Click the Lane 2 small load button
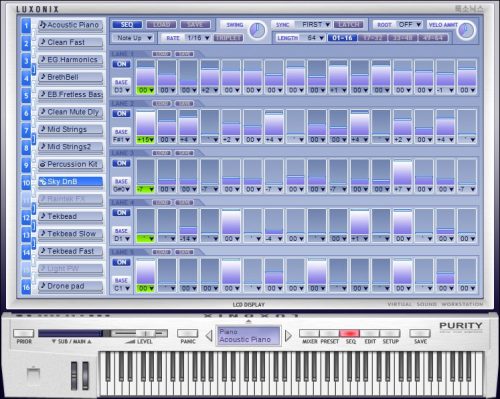The width and height of the screenshot is (500, 399). [x=162, y=104]
